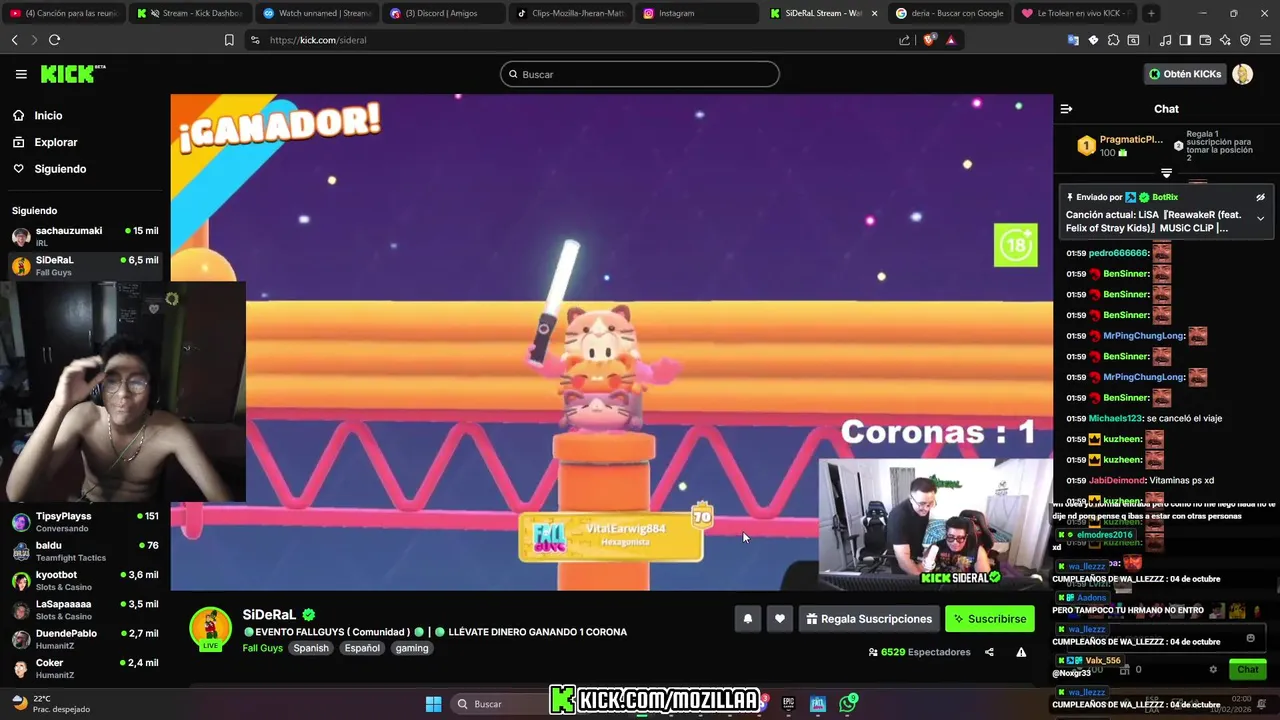Switch to the deria - Buscar con Google tab

click(x=949, y=13)
